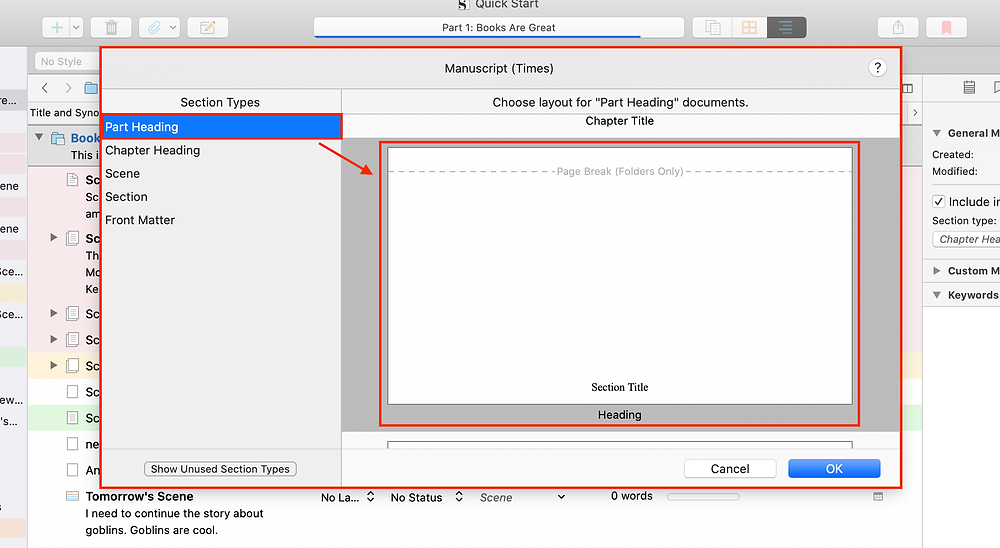Collapse the General Metadata section
Image resolution: width=1000 pixels, height=548 pixels.
coord(936,133)
